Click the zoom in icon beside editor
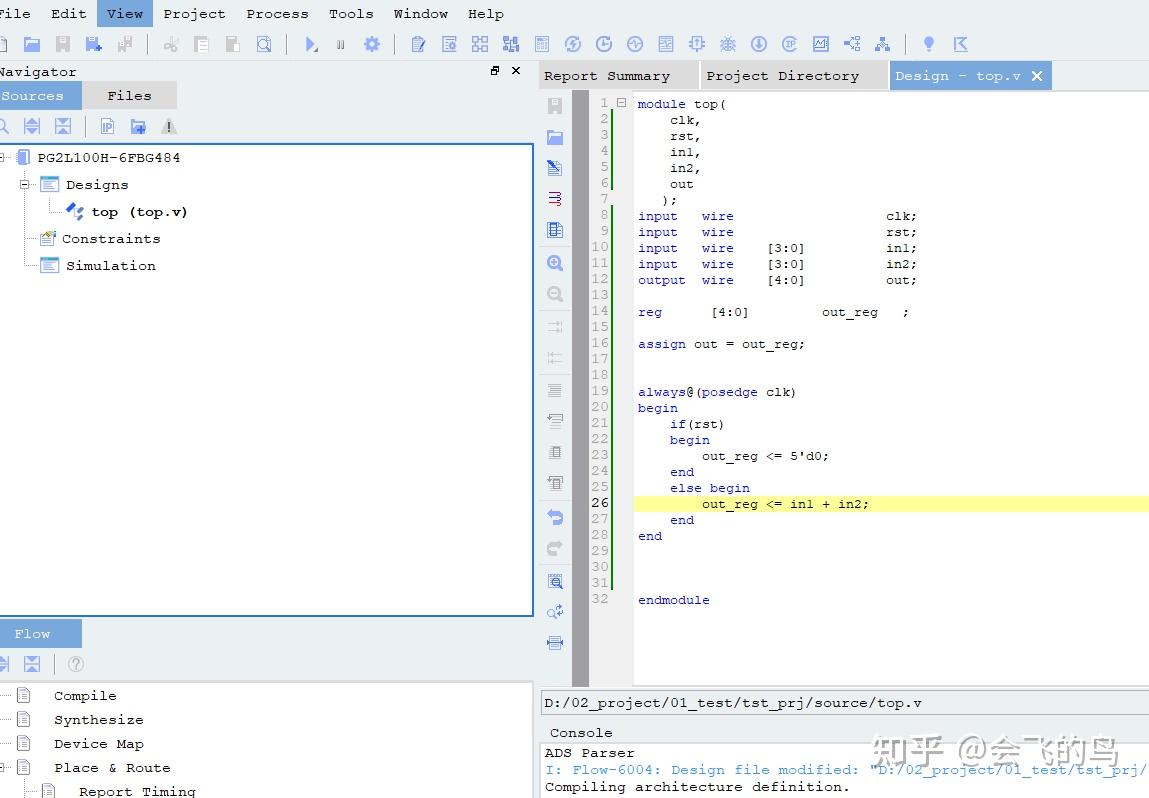The width and height of the screenshot is (1149, 798). [555, 263]
